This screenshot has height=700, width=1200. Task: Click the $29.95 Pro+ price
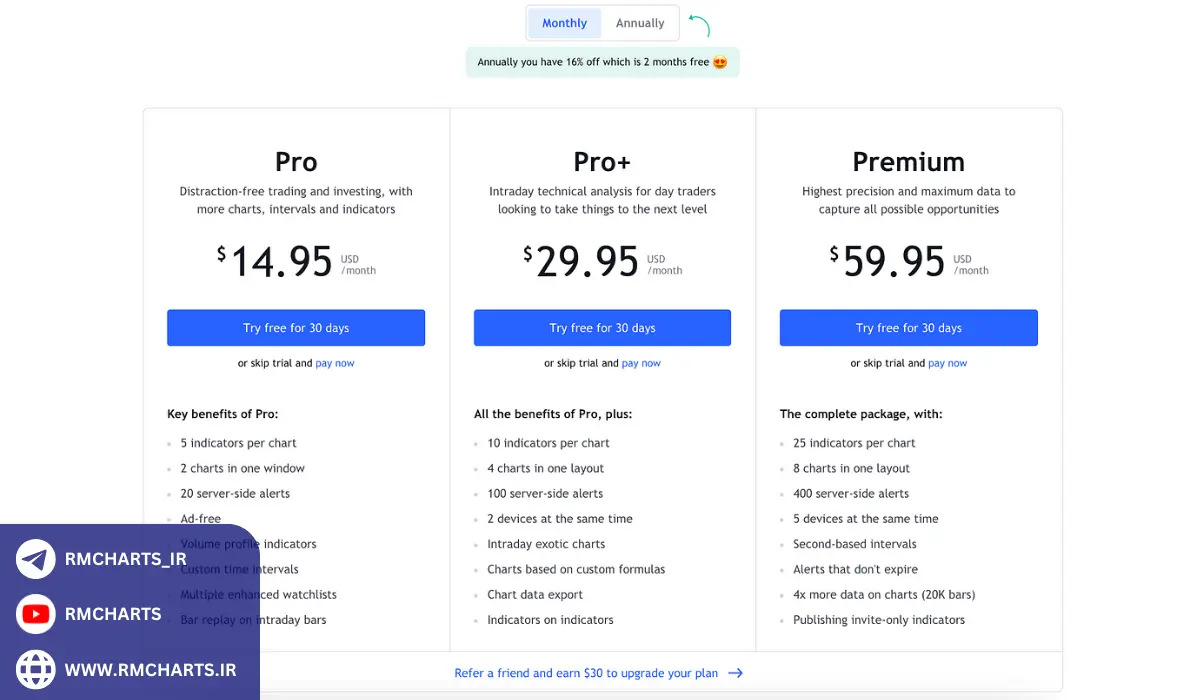pyautogui.click(x=588, y=262)
